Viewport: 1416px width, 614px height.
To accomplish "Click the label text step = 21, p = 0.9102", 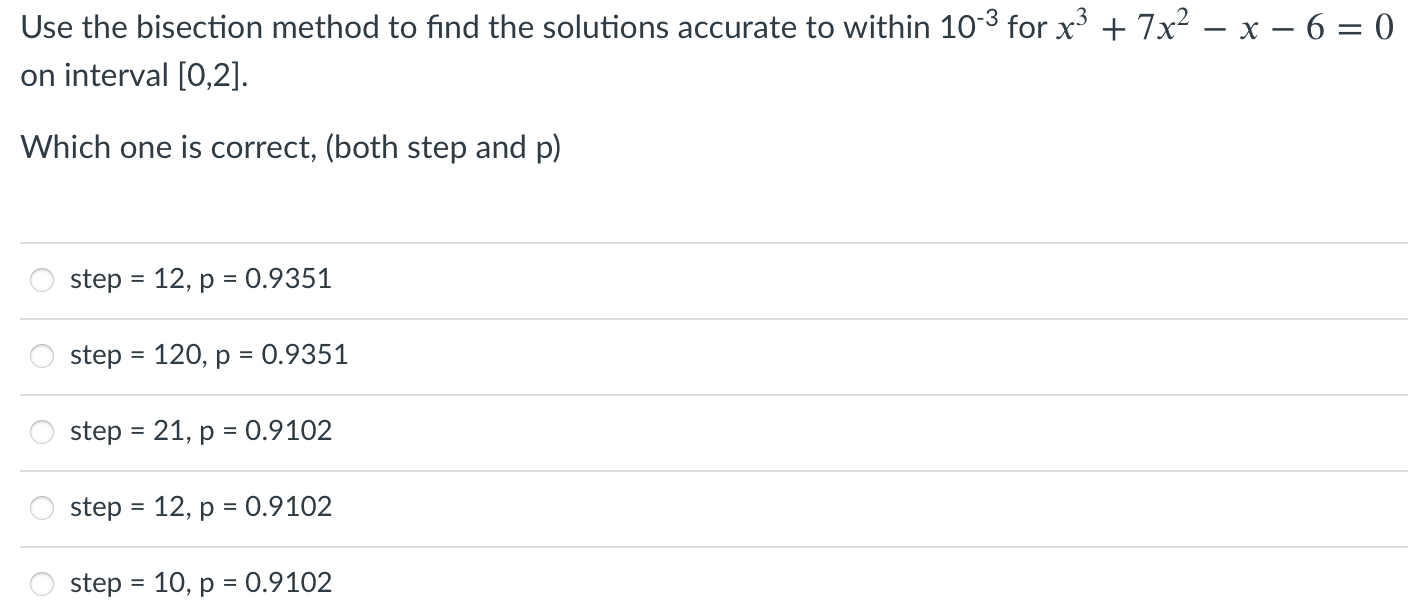I will coord(202,432).
